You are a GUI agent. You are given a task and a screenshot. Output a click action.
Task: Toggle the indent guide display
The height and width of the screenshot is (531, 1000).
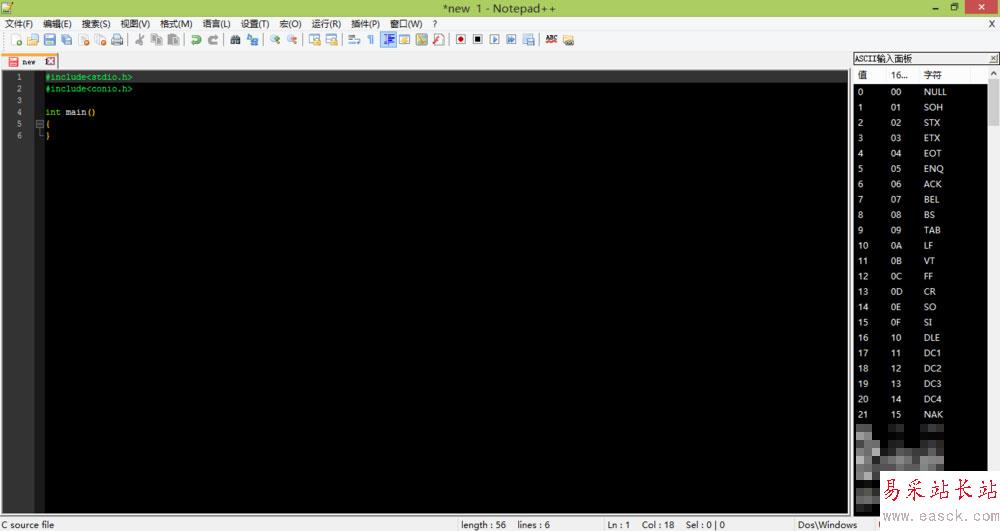[388, 40]
